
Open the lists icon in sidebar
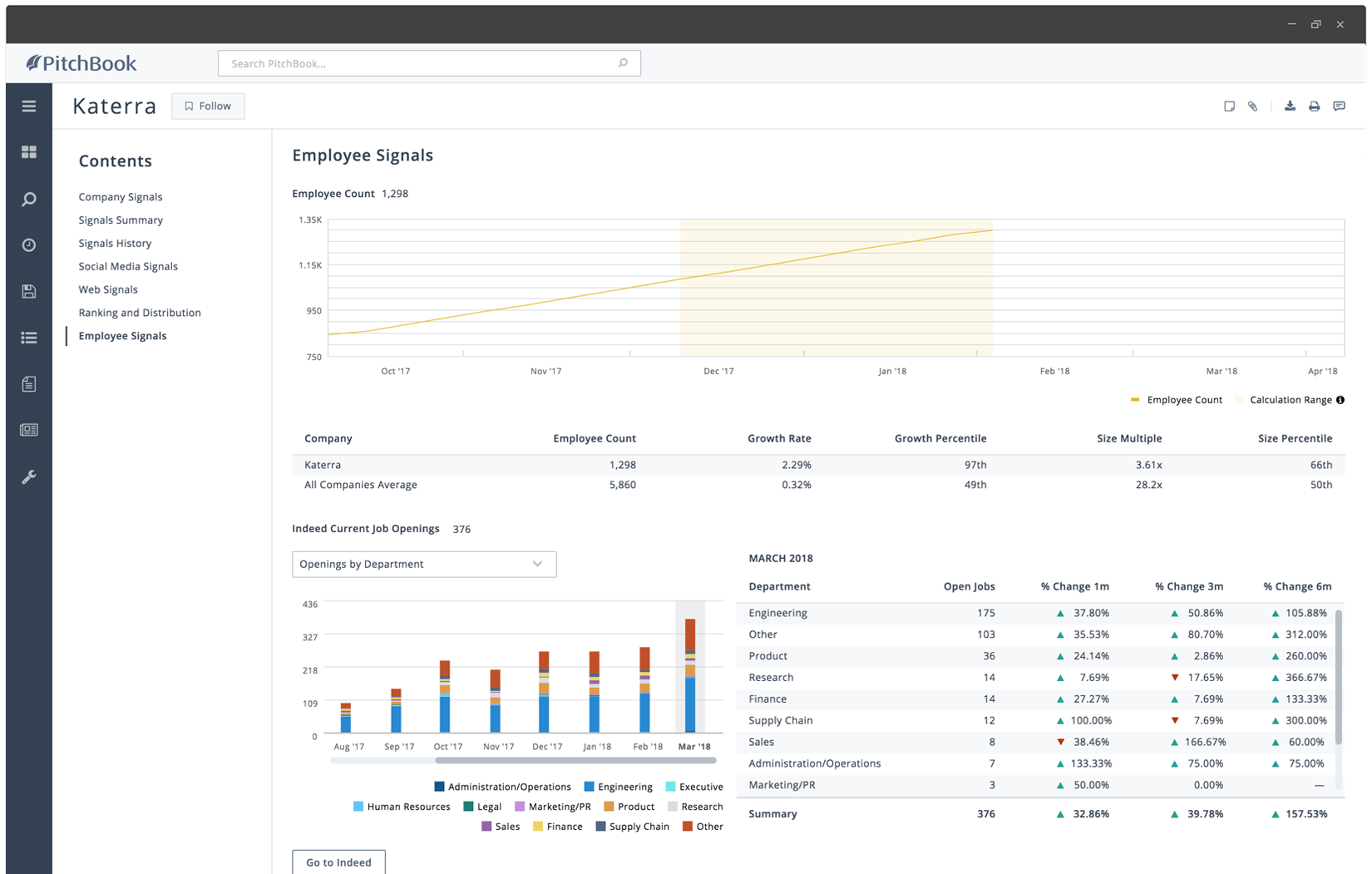29,338
